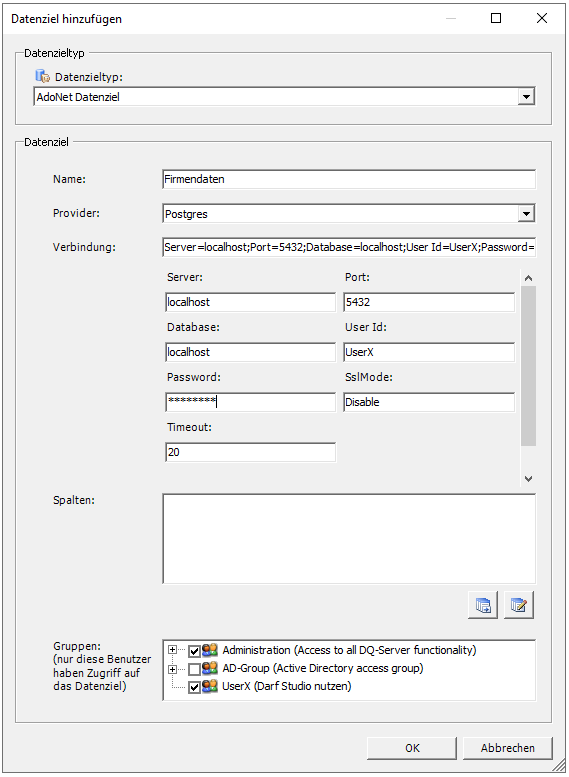The height and width of the screenshot is (777, 569).
Task: Click the import columns icon button
Action: coord(483,605)
